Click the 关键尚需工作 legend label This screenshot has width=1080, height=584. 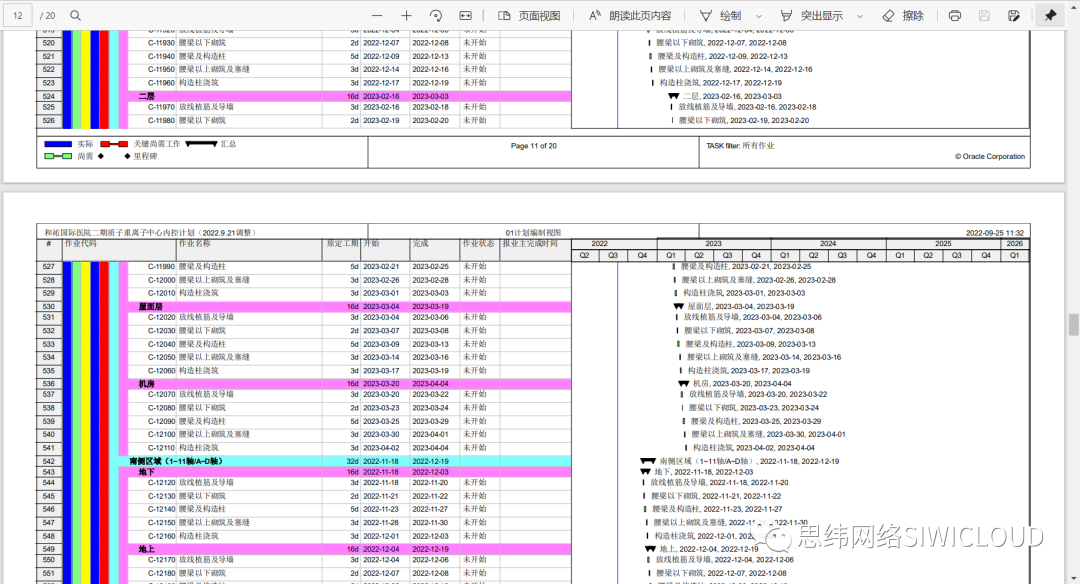coord(157,144)
